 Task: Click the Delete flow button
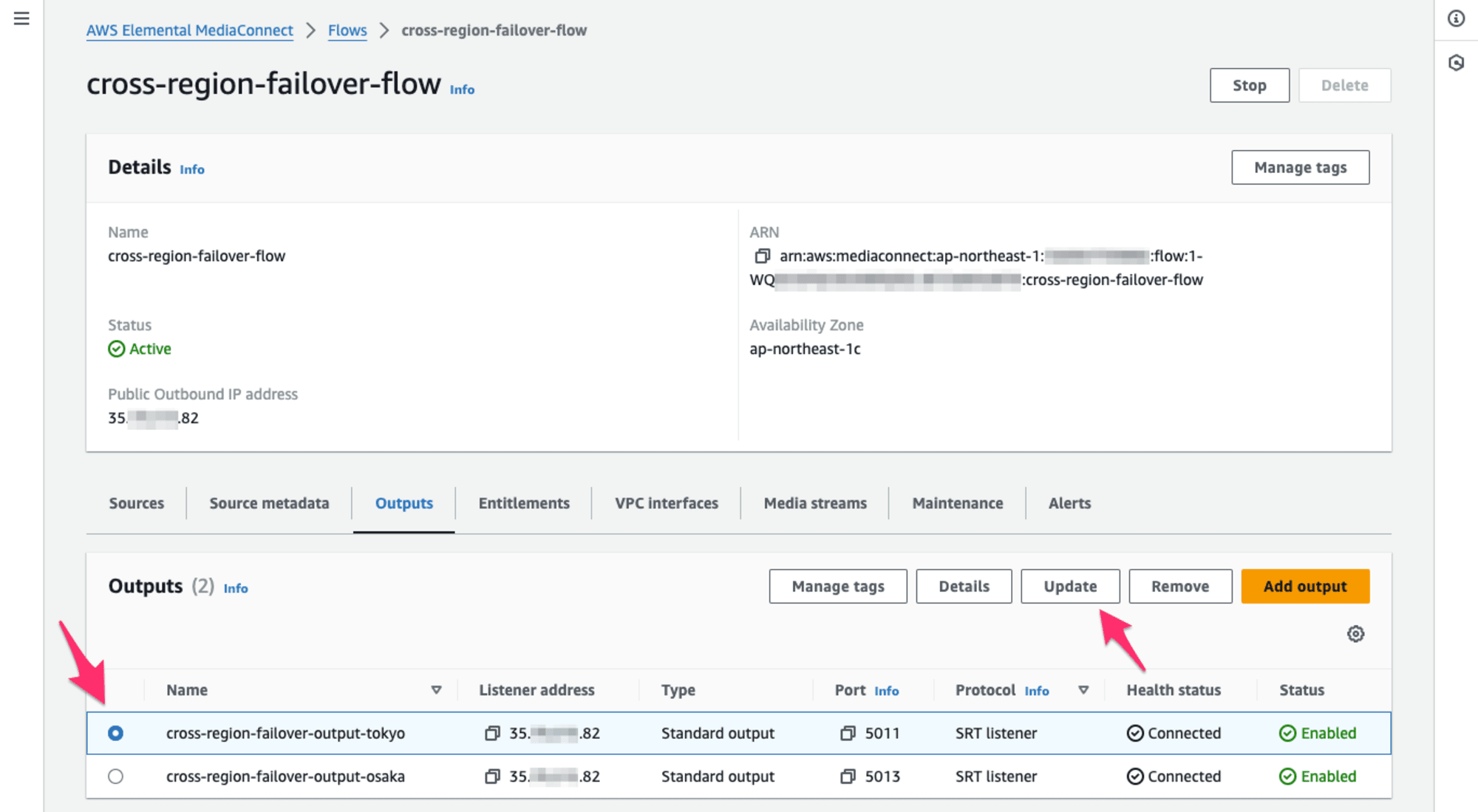pyautogui.click(x=1345, y=86)
